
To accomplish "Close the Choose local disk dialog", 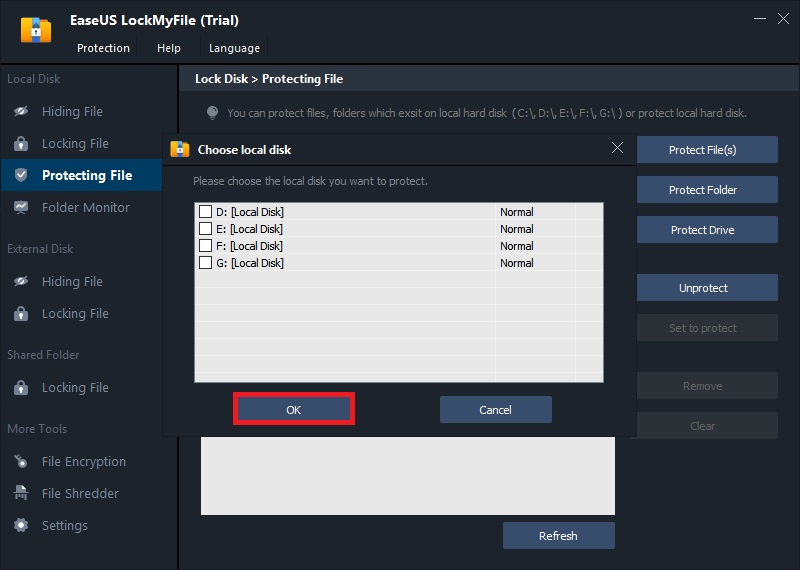I will pyautogui.click(x=617, y=148).
